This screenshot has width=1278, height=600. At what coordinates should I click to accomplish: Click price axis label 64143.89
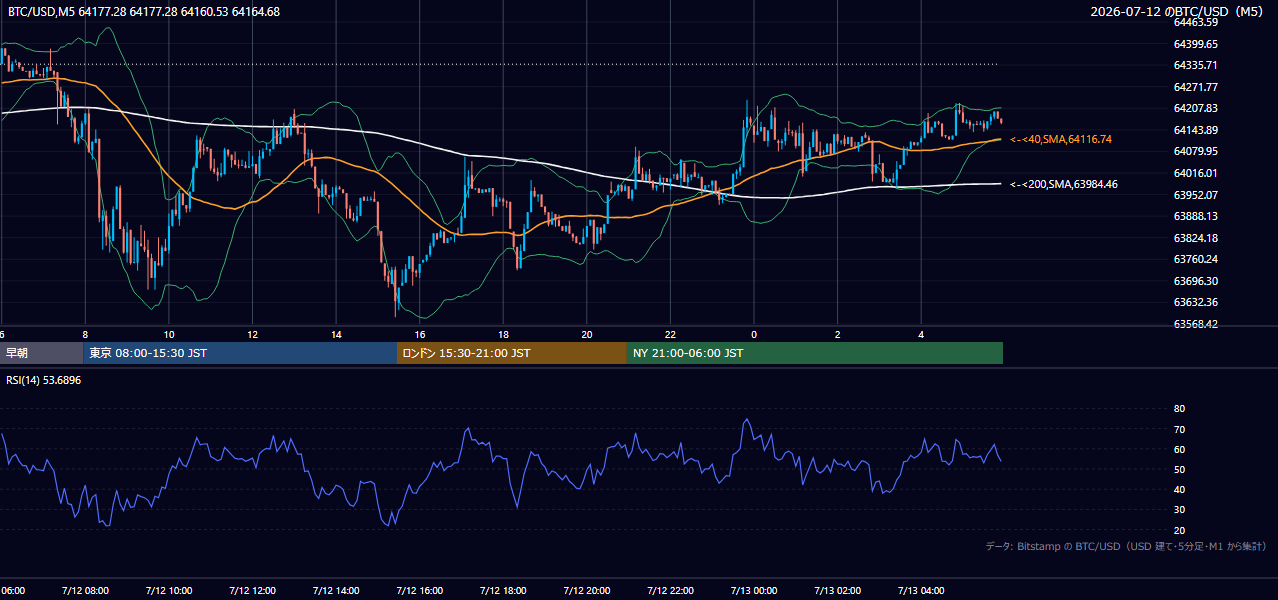(1195, 130)
